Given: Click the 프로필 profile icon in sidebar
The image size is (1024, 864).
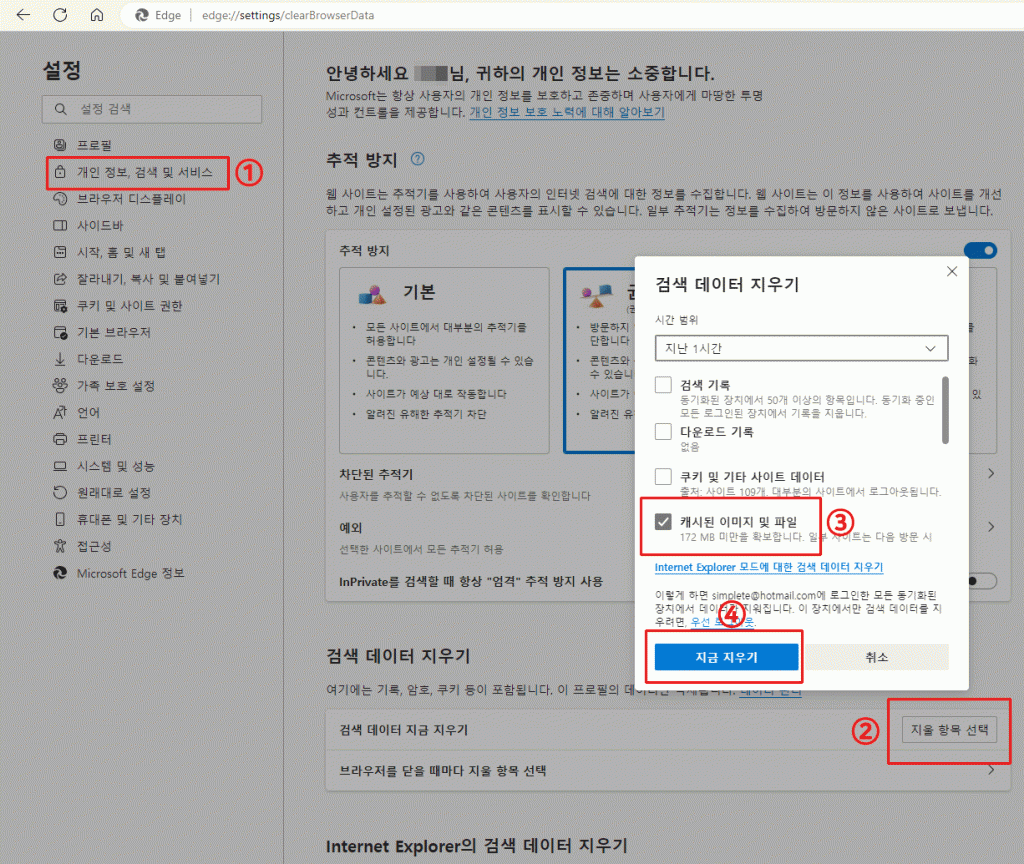Looking at the screenshot, I should tap(60, 146).
